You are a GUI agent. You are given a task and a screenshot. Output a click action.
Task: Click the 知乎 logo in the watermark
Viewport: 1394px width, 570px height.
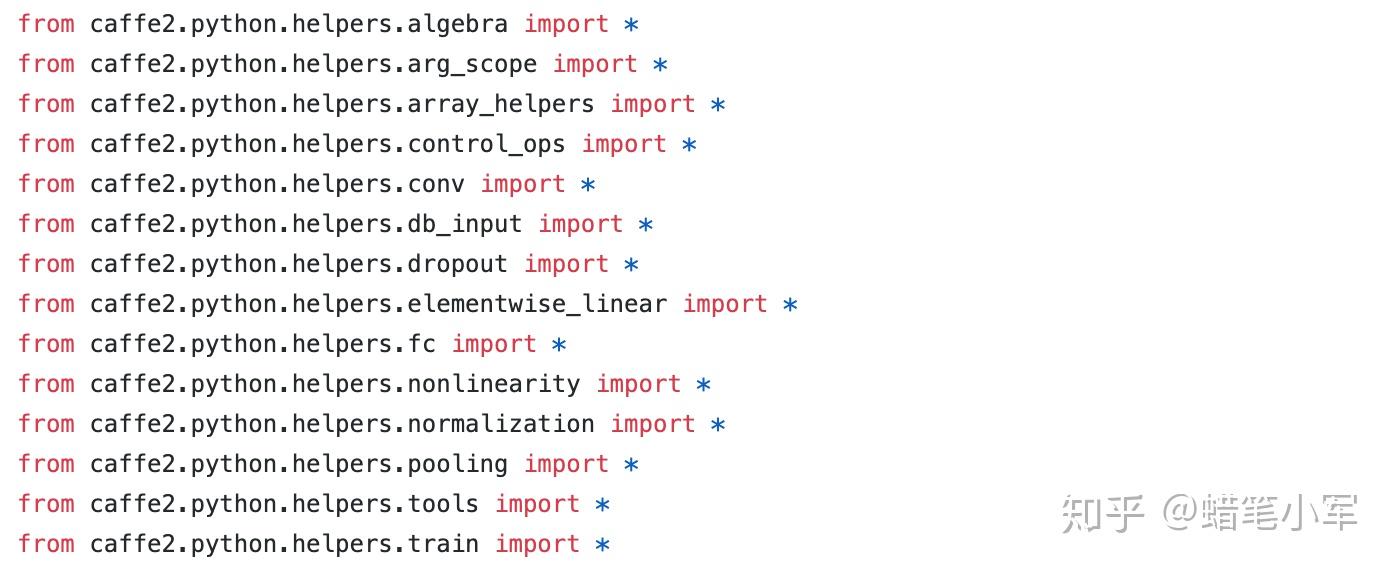pyautogui.click(x=1102, y=513)
